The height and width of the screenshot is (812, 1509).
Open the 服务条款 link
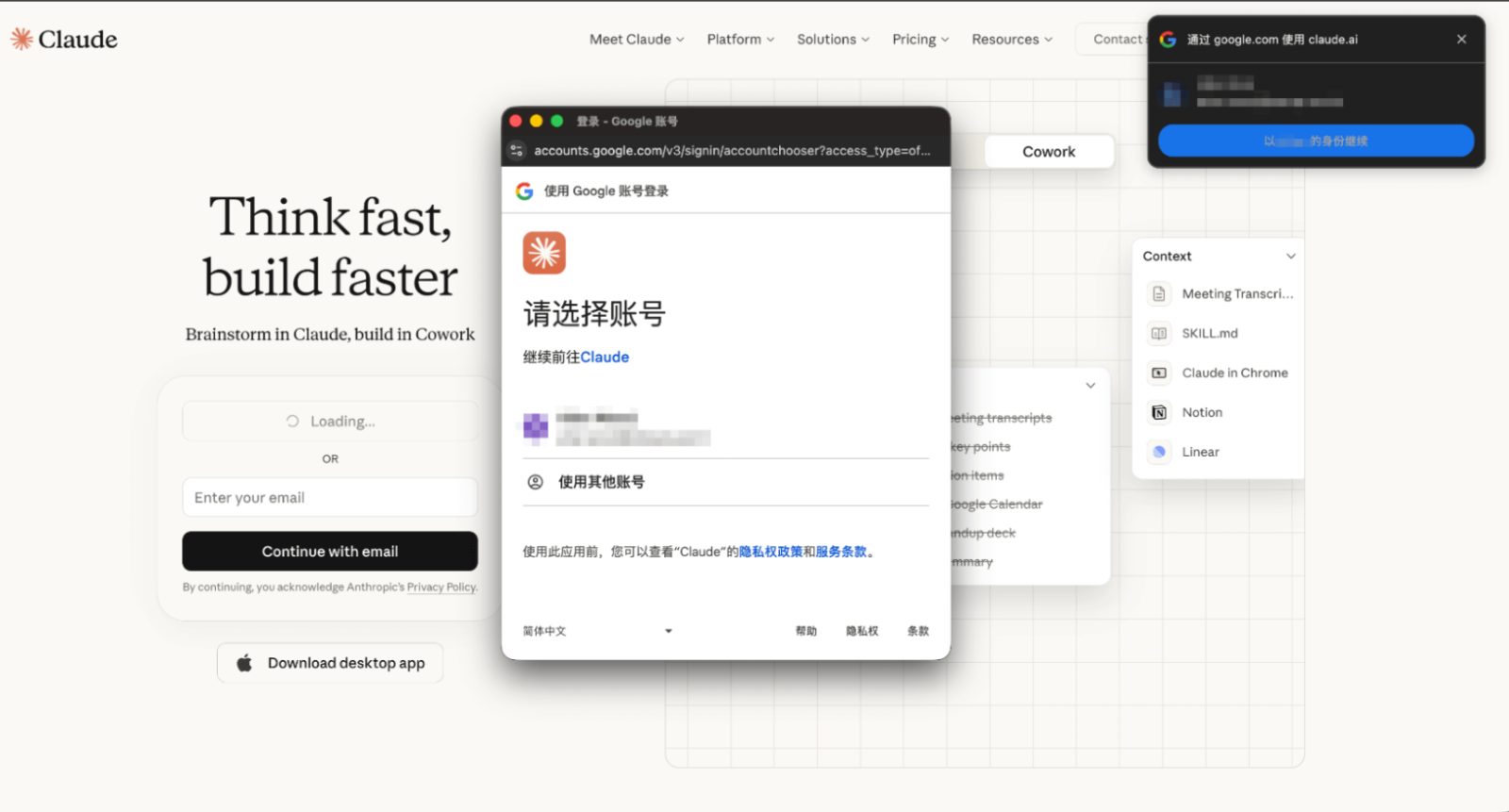click(841, 552)
